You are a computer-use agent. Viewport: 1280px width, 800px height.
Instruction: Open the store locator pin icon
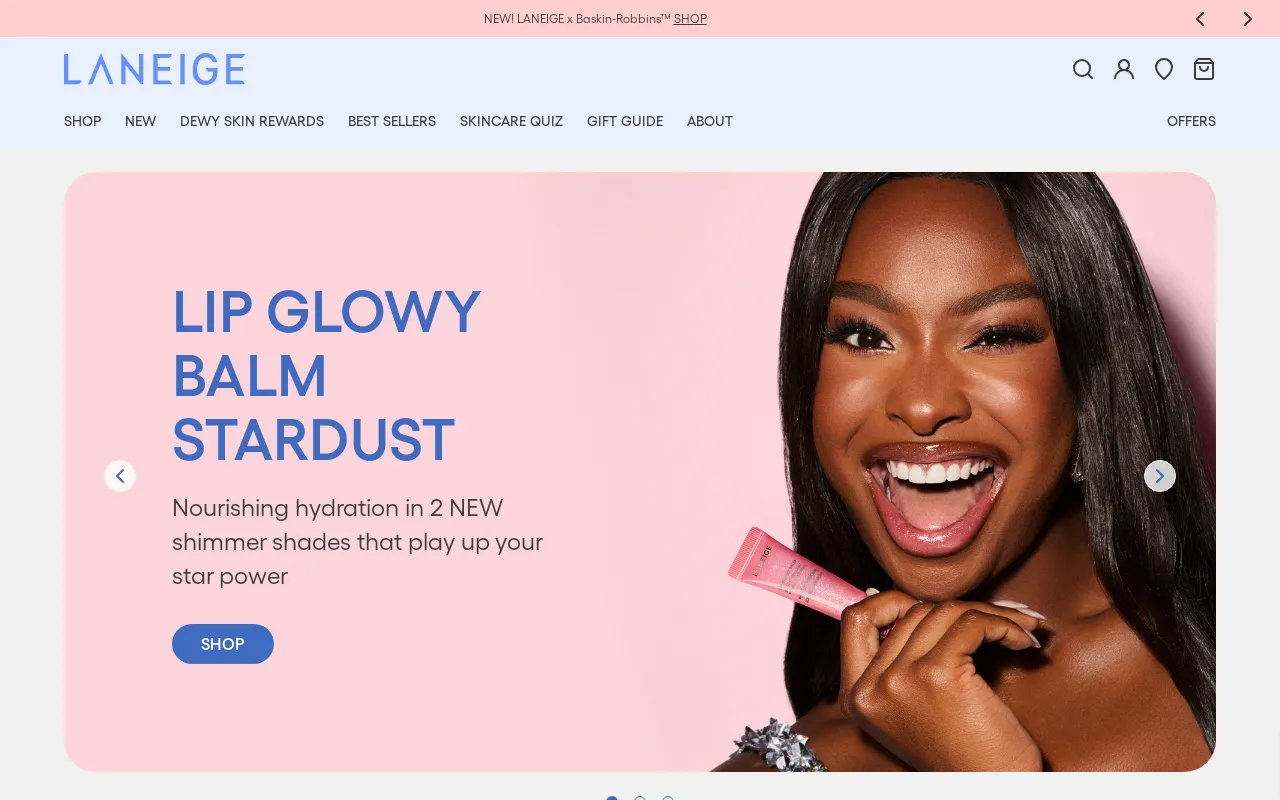pos(1164,69)
